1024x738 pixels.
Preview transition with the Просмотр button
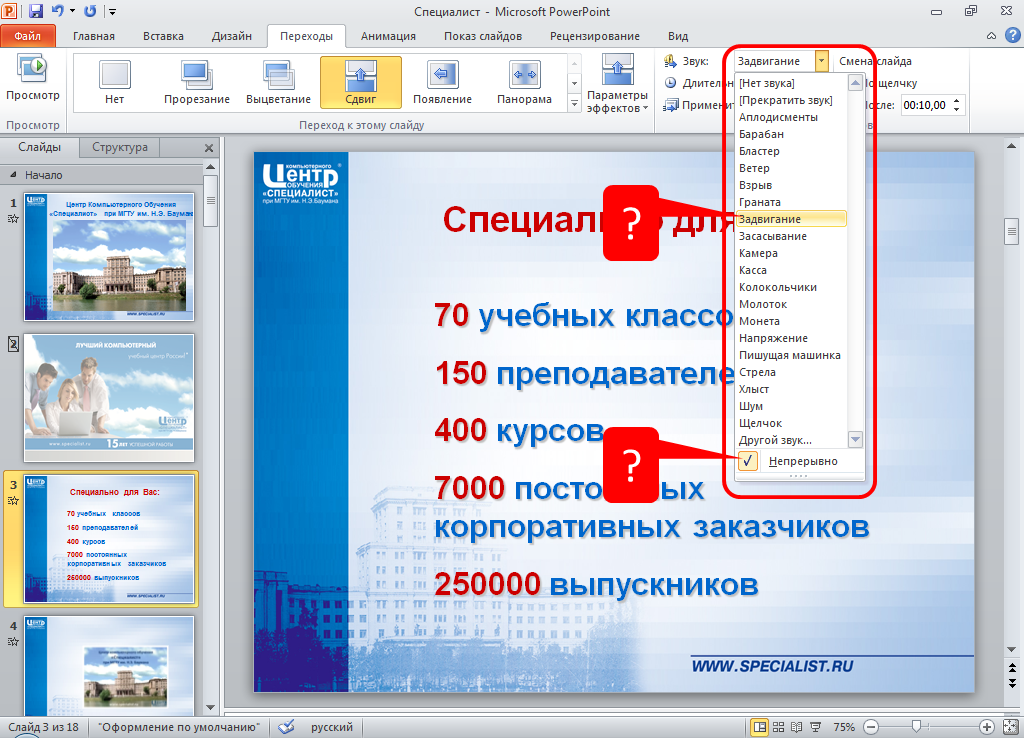33,80
